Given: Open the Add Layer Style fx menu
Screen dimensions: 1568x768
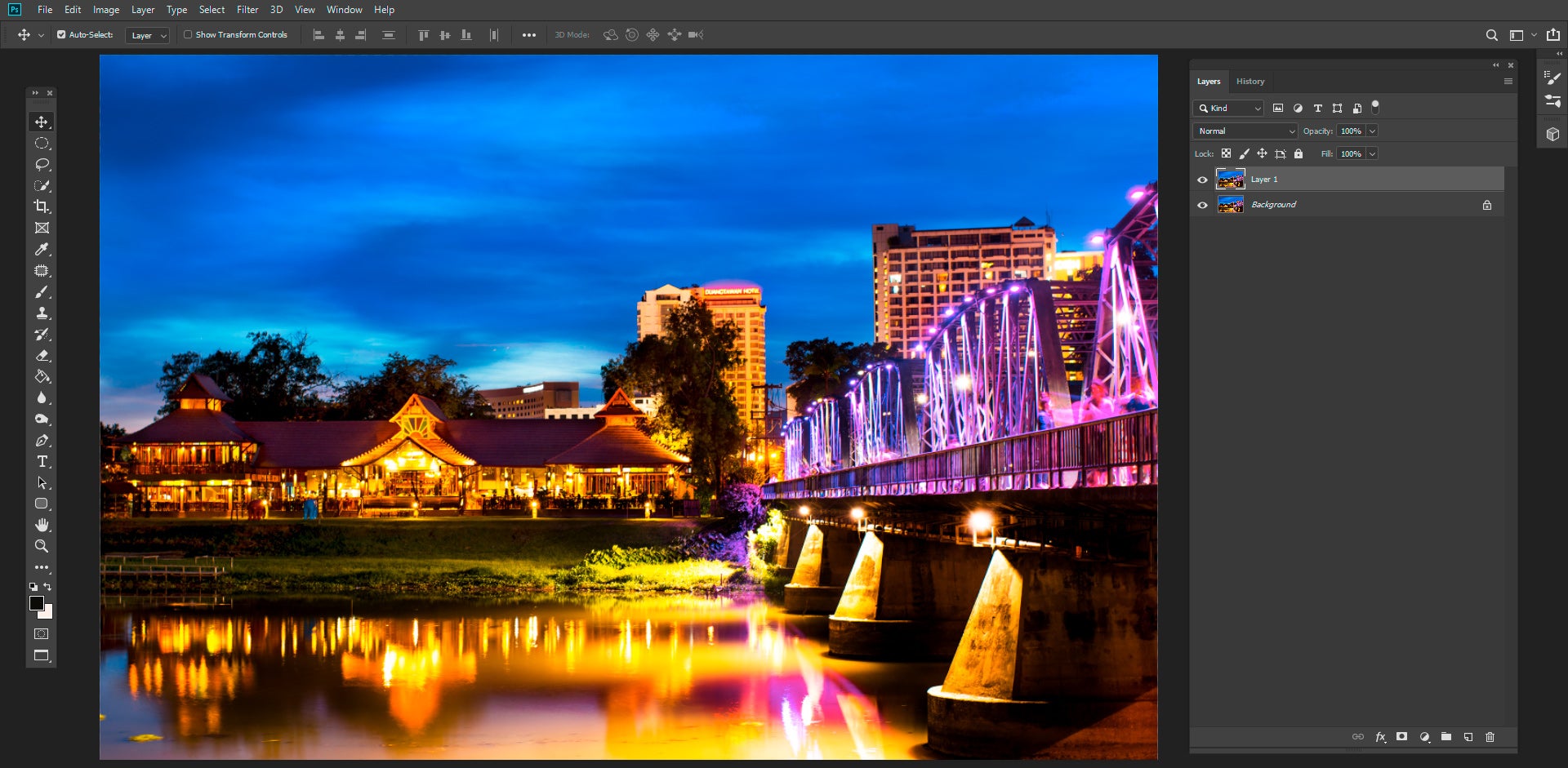Looking at the screenshot, I should tap(1380, 737).
